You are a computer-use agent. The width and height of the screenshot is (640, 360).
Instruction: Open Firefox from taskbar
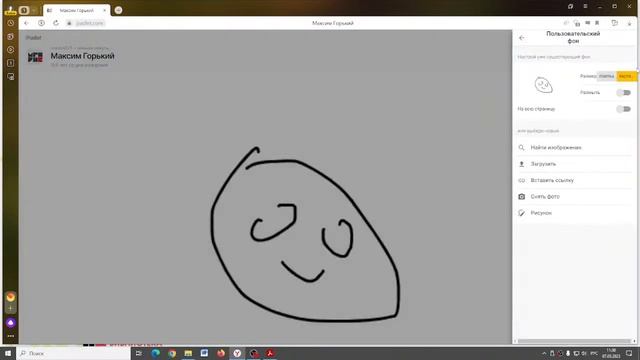coord(221,353)
